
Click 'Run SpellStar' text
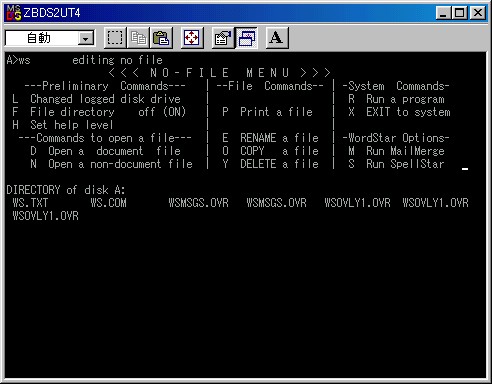coord(405,164)
